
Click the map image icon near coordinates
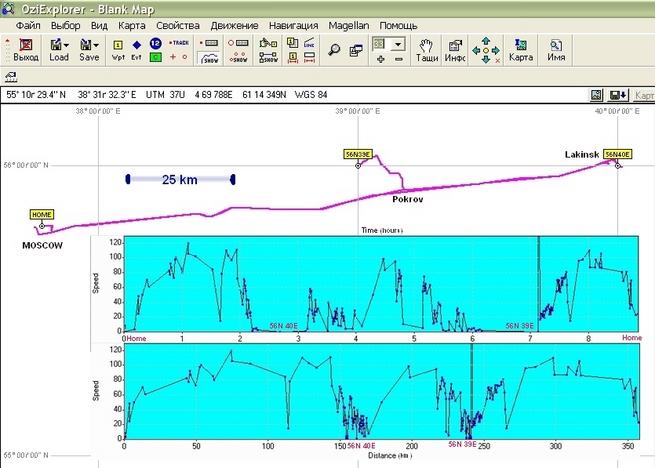click(x=597, y=95)
